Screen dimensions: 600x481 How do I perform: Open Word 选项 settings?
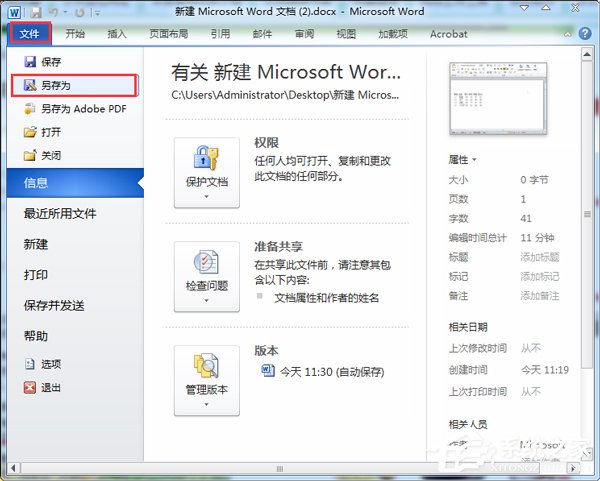42,364
